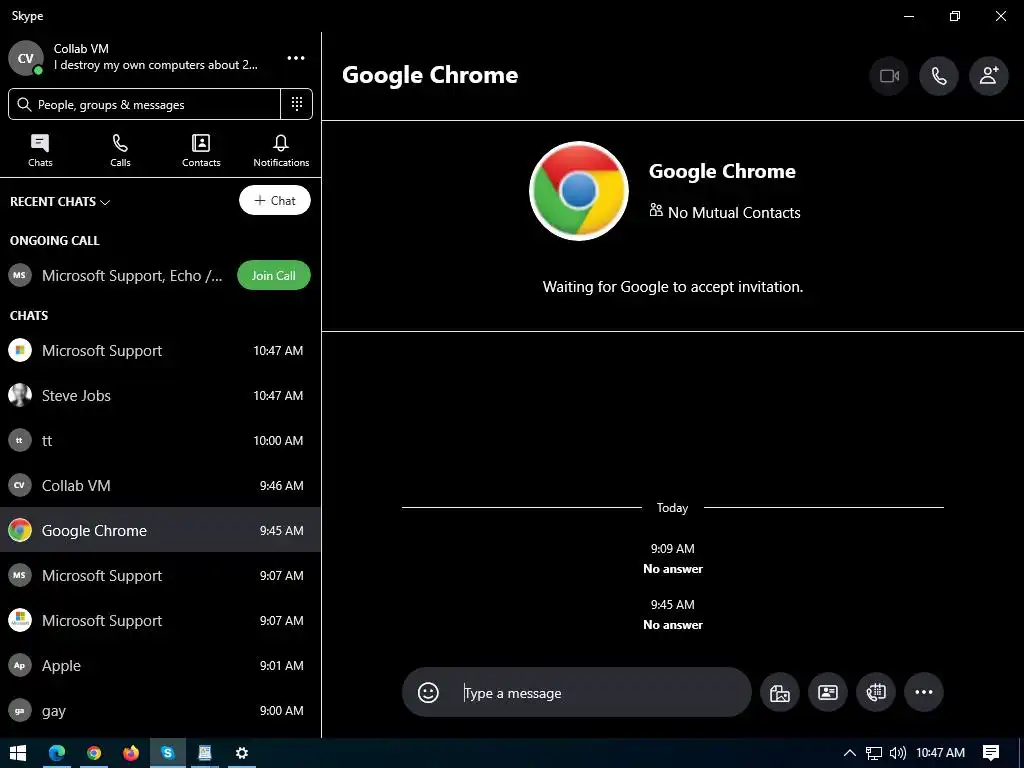
Task: Open the tt chat
Action: [160, 441]
